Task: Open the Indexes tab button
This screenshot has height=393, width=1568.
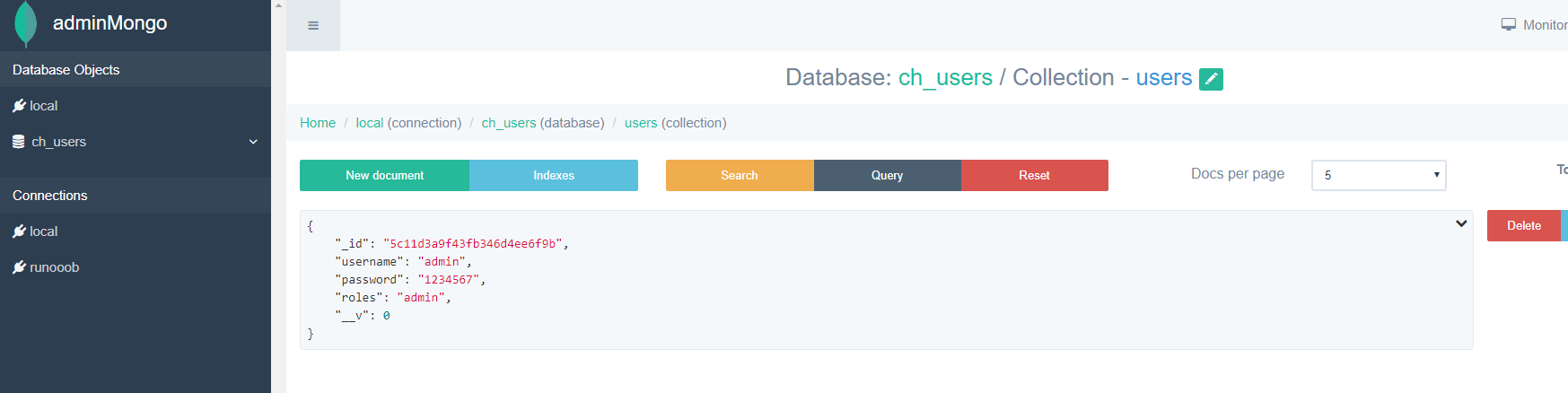Action: tap(554, 175)
